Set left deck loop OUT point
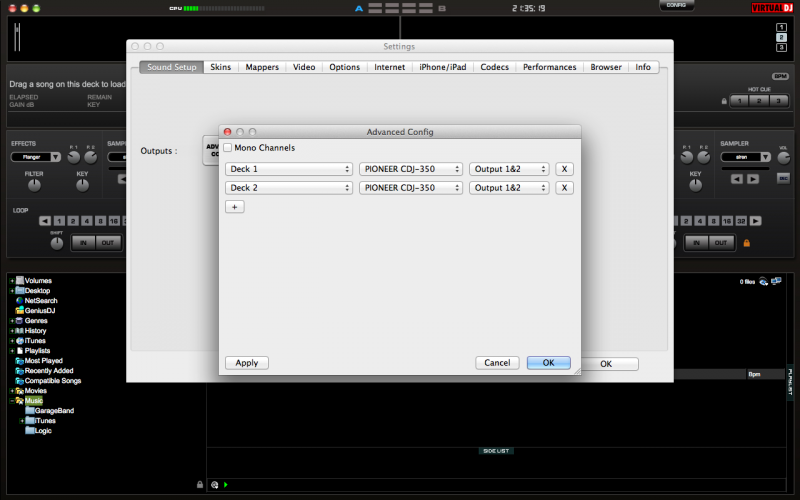The image size is (800, 500). (108, 243)
